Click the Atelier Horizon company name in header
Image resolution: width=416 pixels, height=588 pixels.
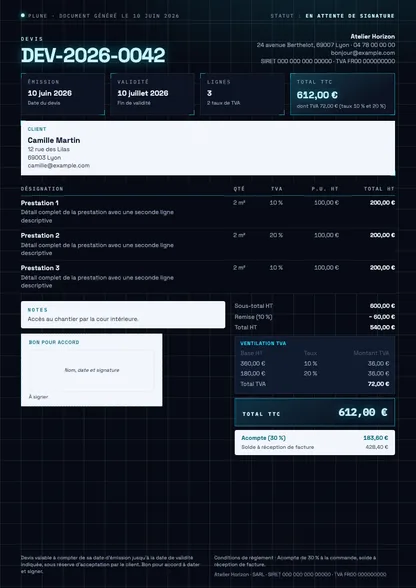372,37
